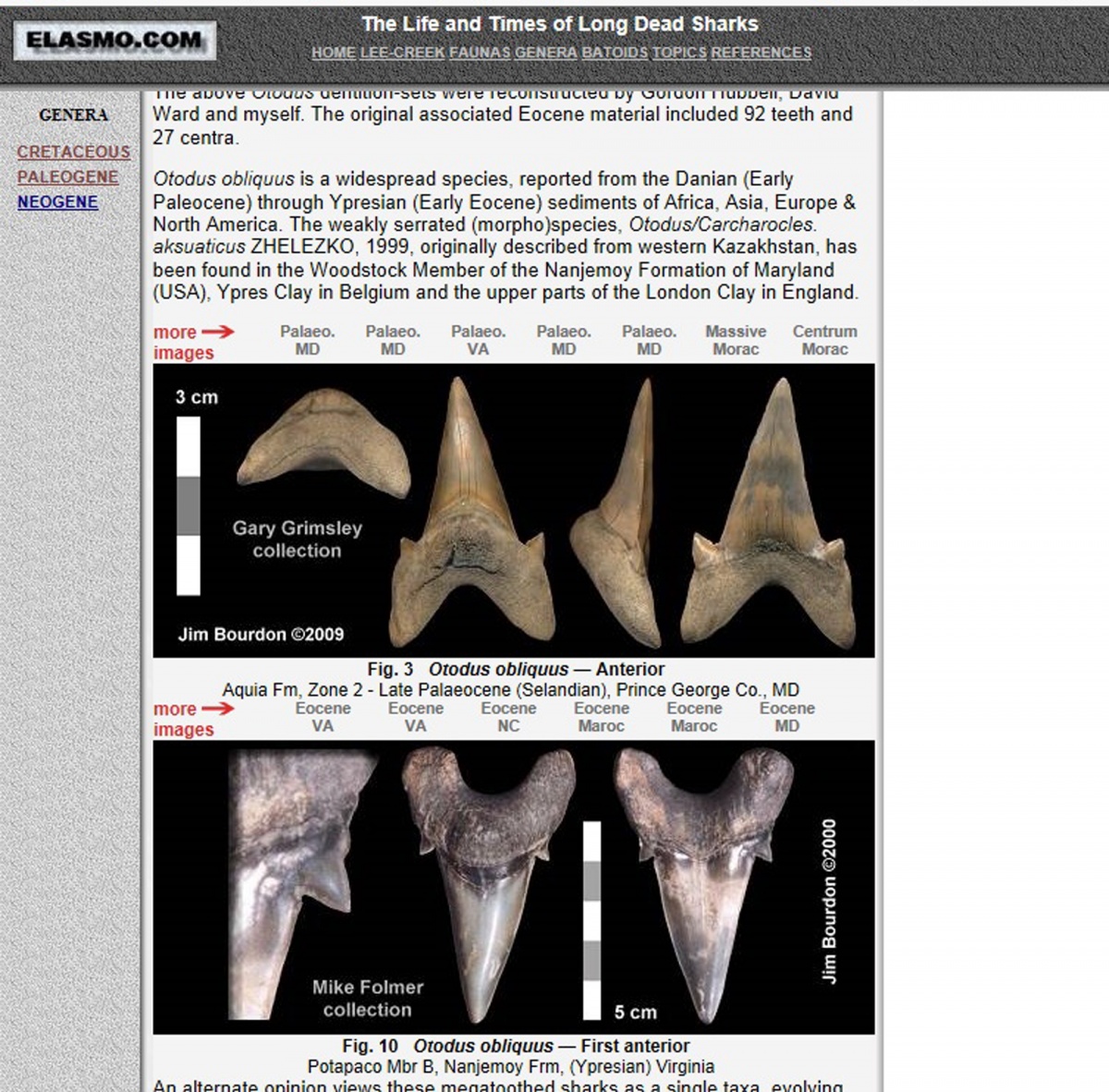Open the BATOIDS section
Screen dimensions: 1109x1092
click(x=615, y=53)
